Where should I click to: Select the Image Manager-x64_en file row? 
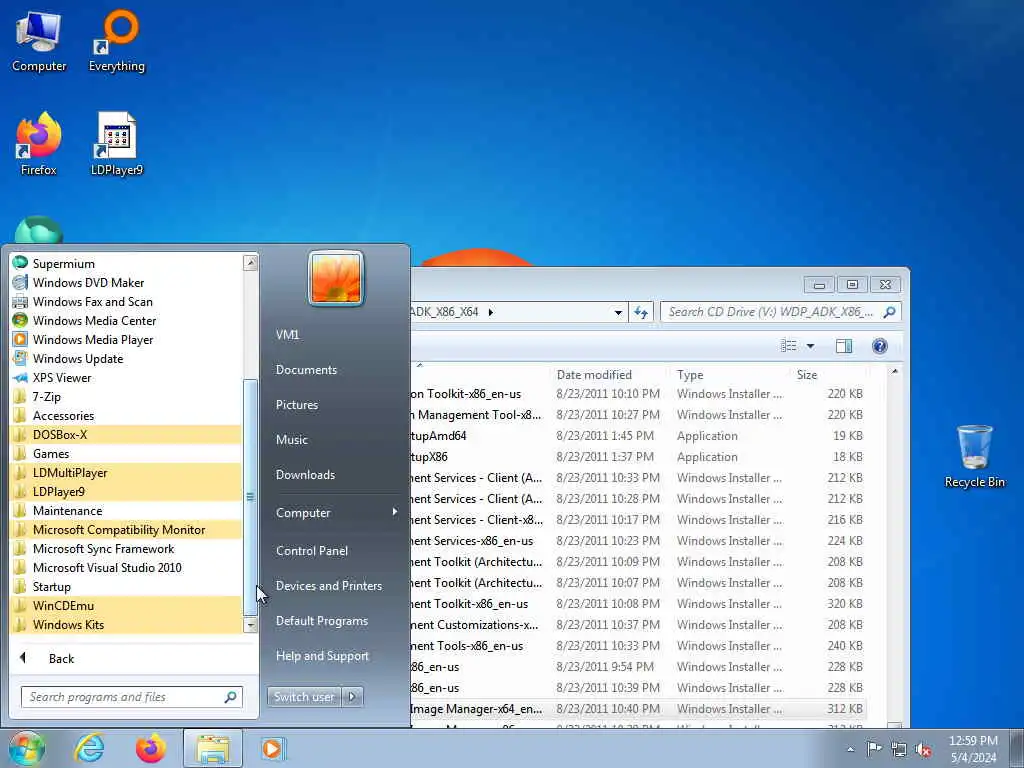638,709
